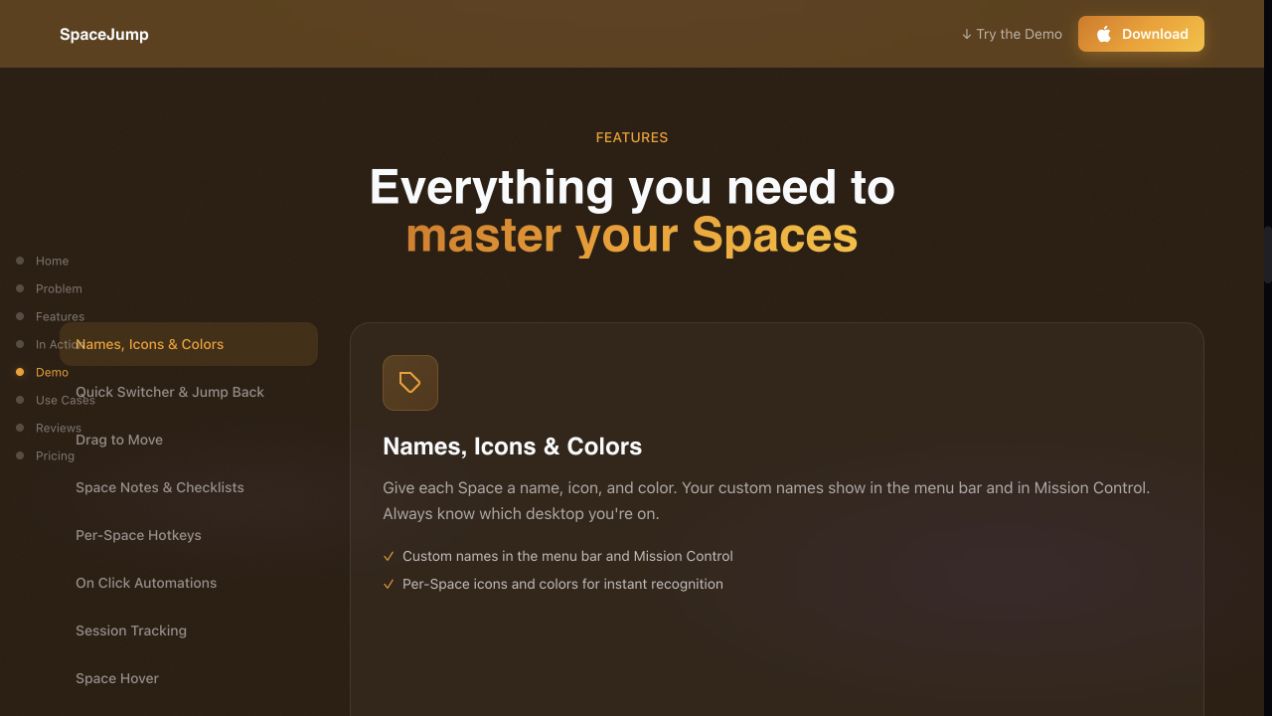Click the tag icon above Names, Icons & Colors

click(x=410, y=382)
